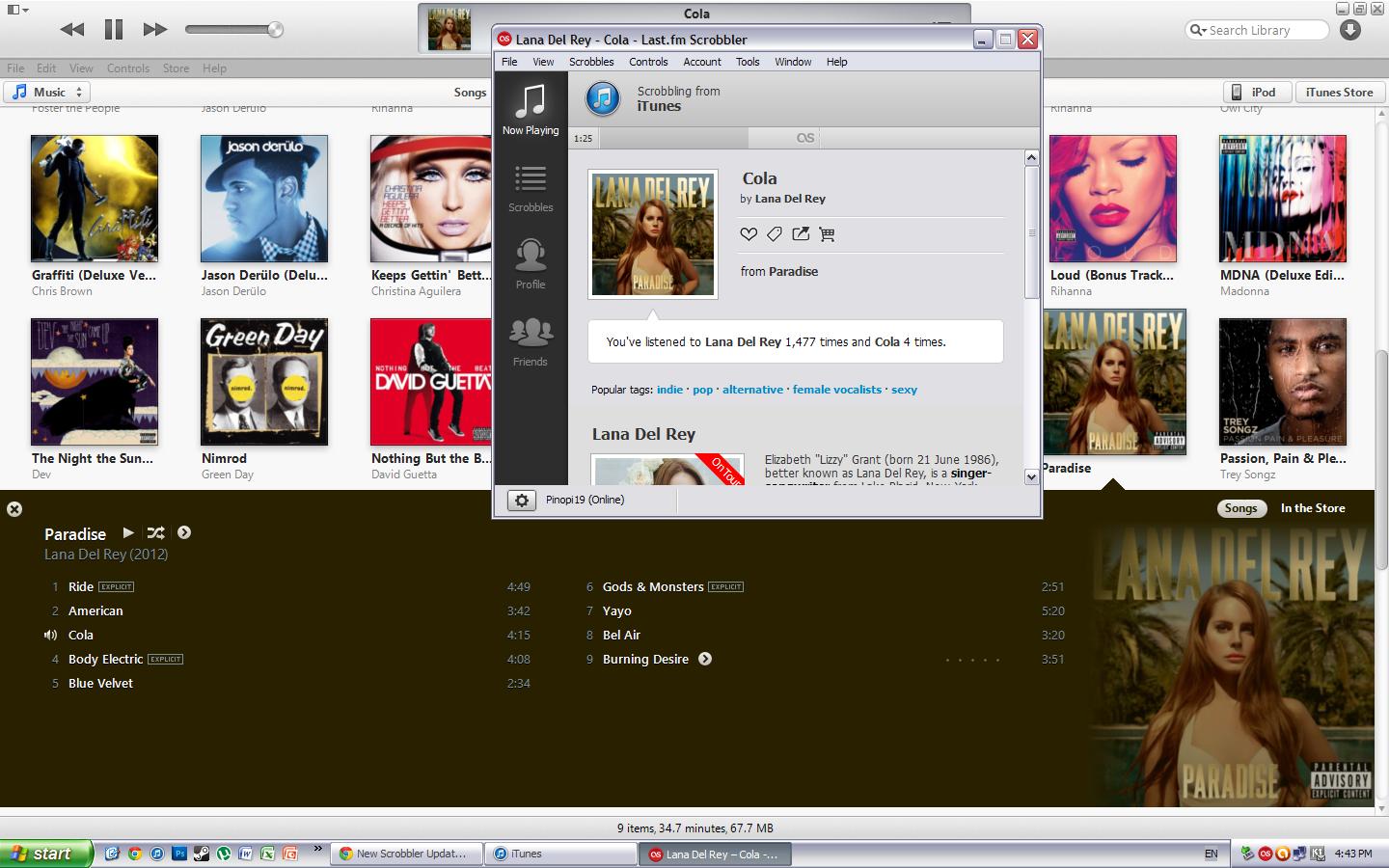This screenshot has width=1389, height=868.
Task: Open iTunes Edit menu
Action: (46, 68)
